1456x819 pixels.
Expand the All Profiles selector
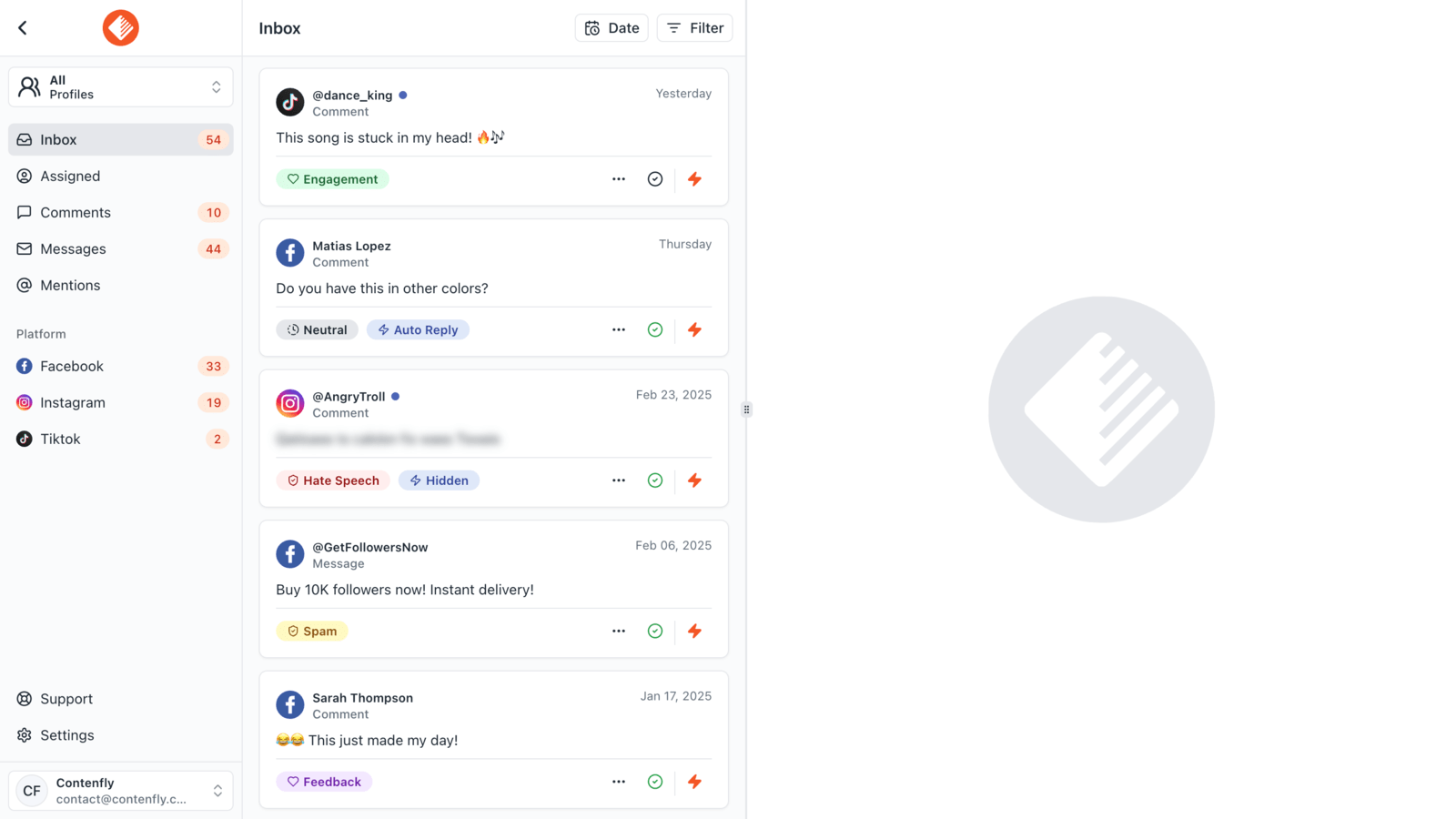tap(121, 87)
